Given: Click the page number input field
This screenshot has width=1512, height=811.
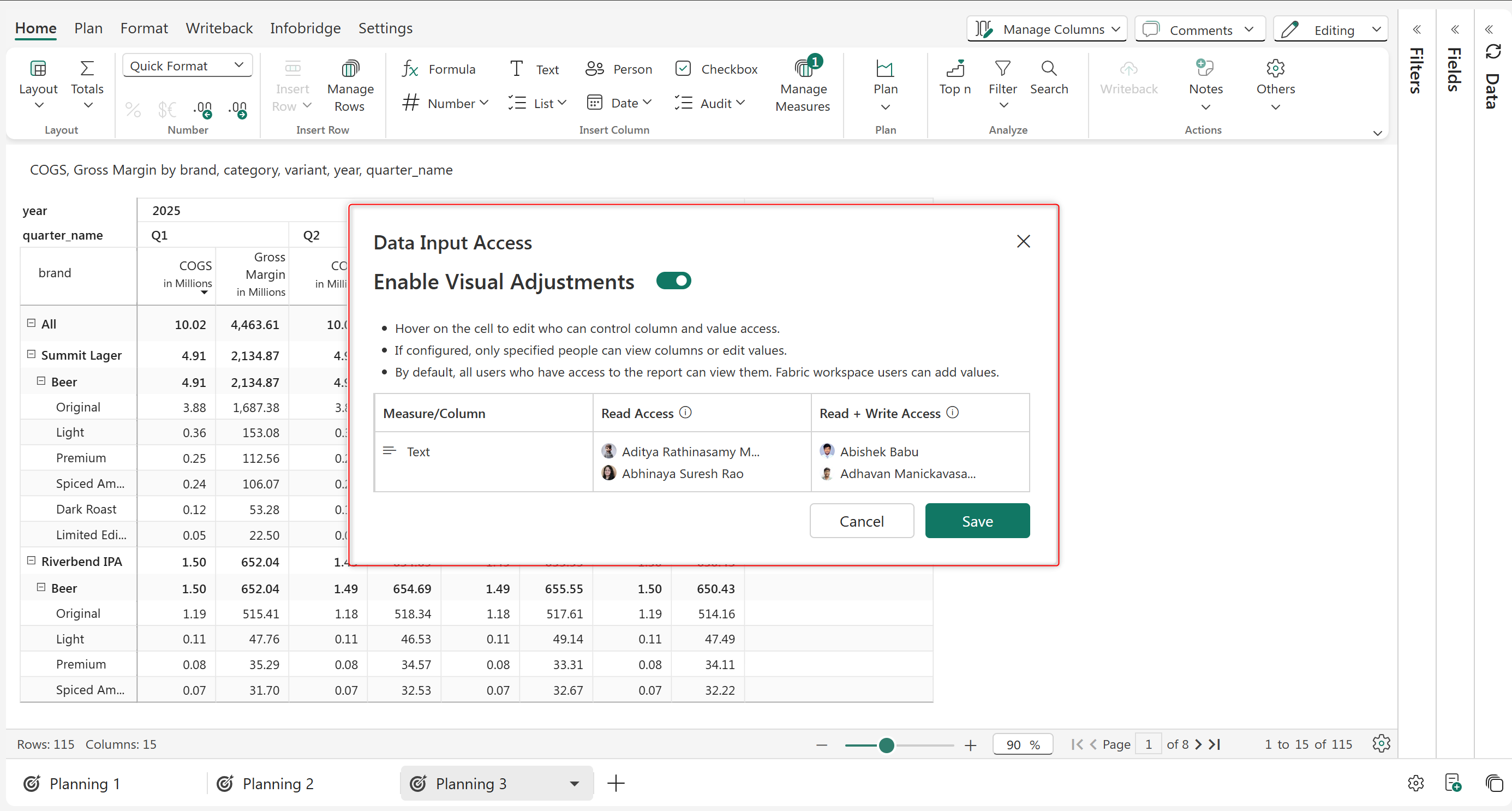Looking at the screenshot, I should [1148, 744].
